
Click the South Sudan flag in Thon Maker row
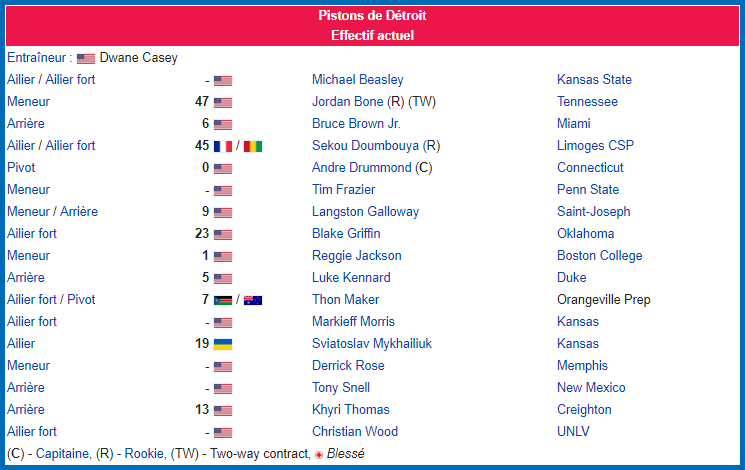click(223, 300)
